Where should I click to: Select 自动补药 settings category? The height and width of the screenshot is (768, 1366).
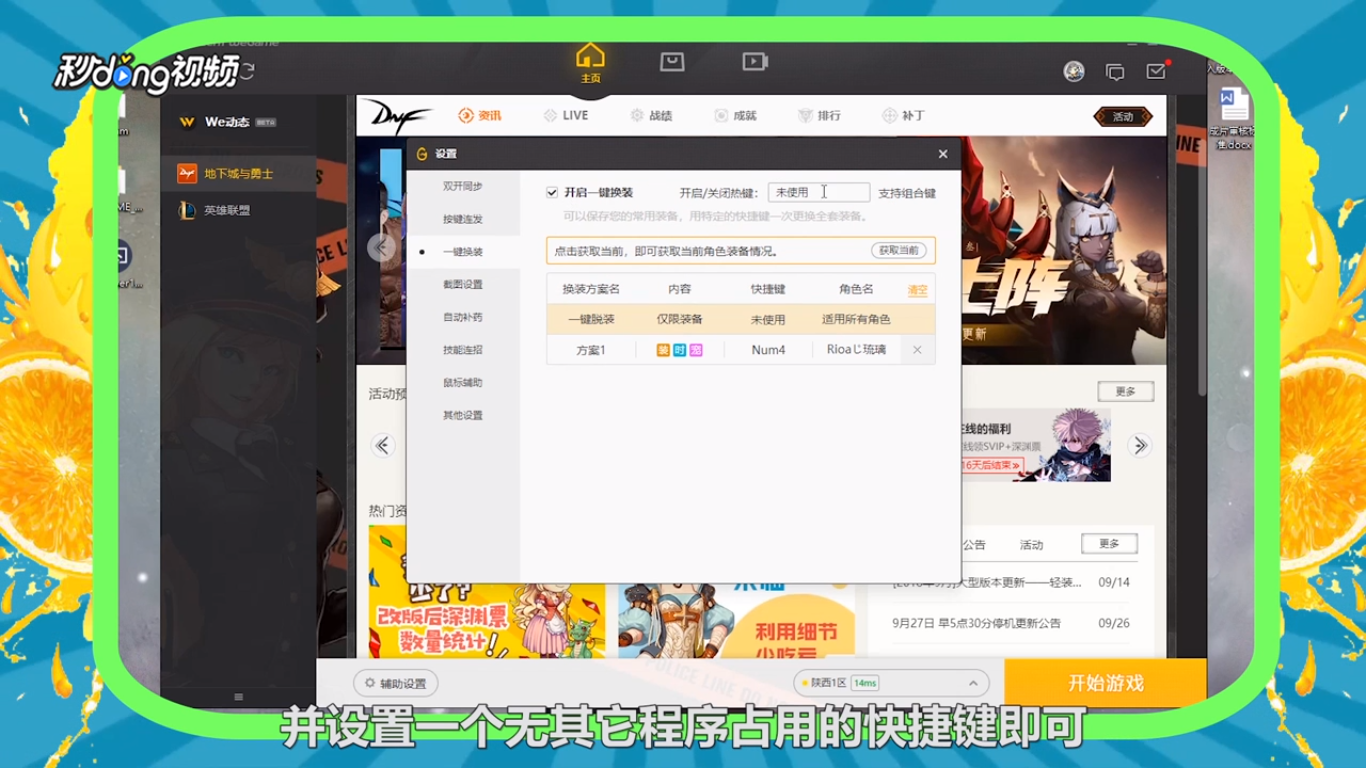(x=463, y=317)
